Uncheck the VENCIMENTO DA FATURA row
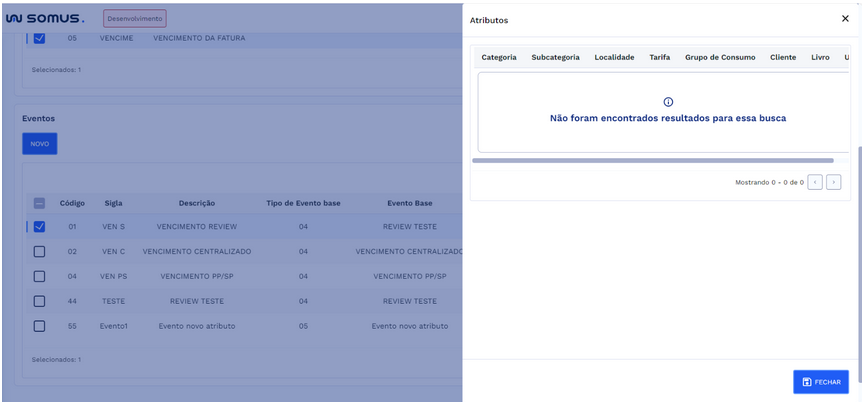This screenshot has height=402, width=862. click(x=39, y=38)
